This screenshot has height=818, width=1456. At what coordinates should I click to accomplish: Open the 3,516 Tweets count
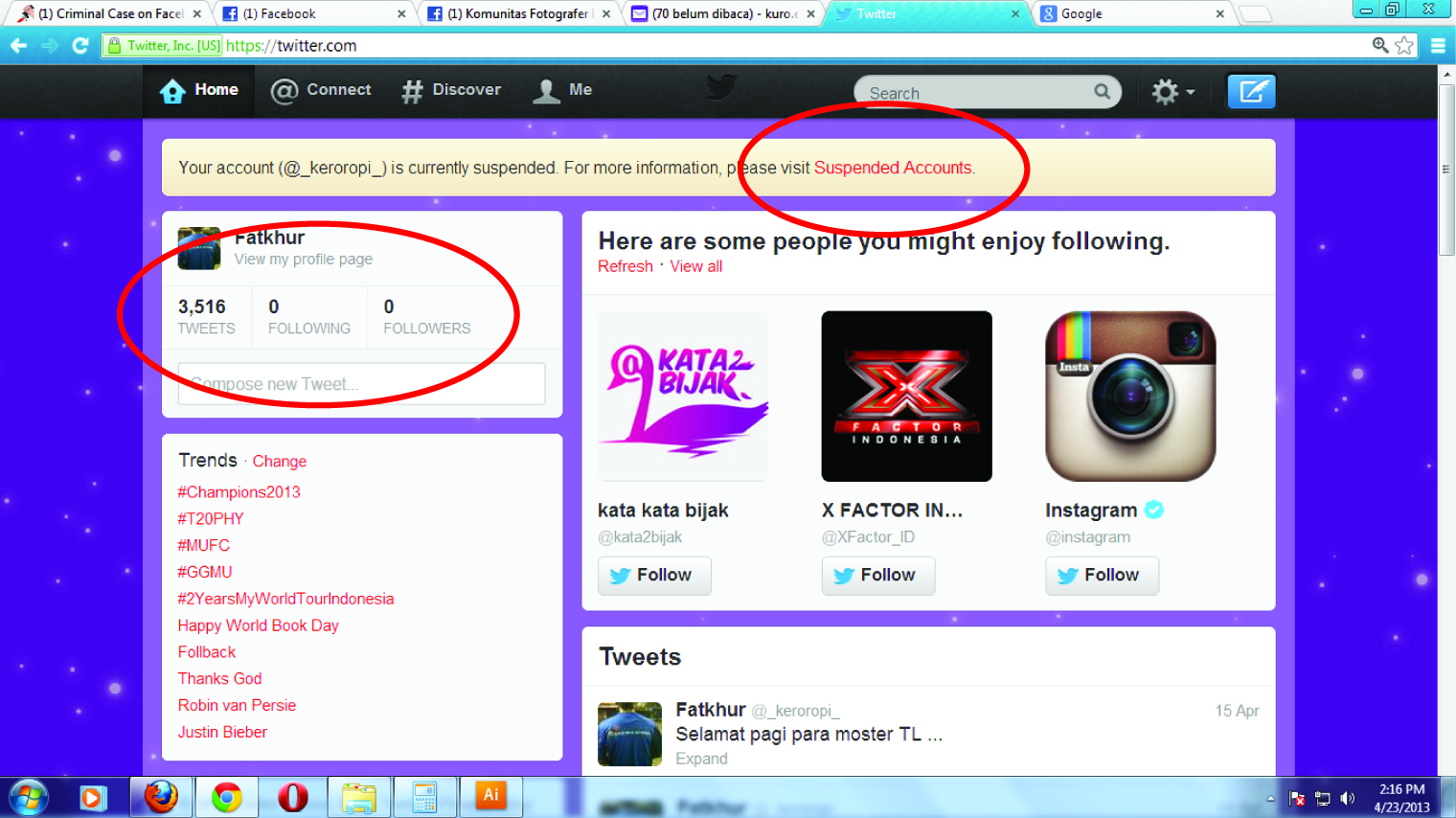click(206, 317)
